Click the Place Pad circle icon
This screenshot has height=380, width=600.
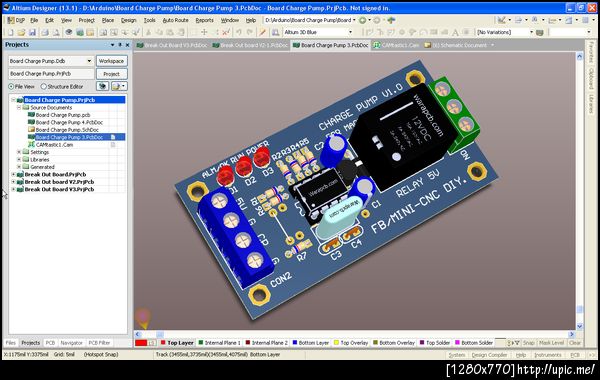click(402, 33)
